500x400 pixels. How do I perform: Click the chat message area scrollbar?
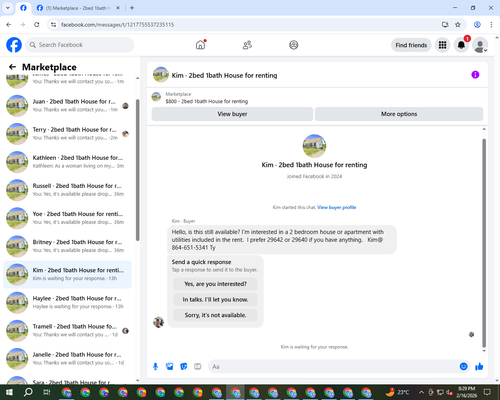(x=484, y=243)
